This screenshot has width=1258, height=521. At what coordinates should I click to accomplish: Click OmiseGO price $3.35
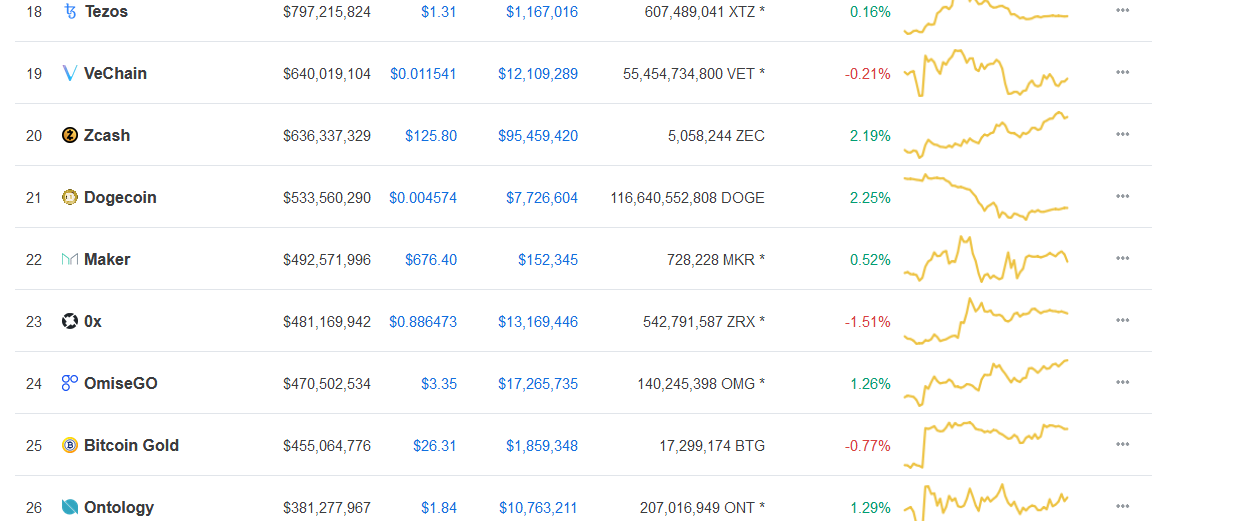click(x=439, y=384)
